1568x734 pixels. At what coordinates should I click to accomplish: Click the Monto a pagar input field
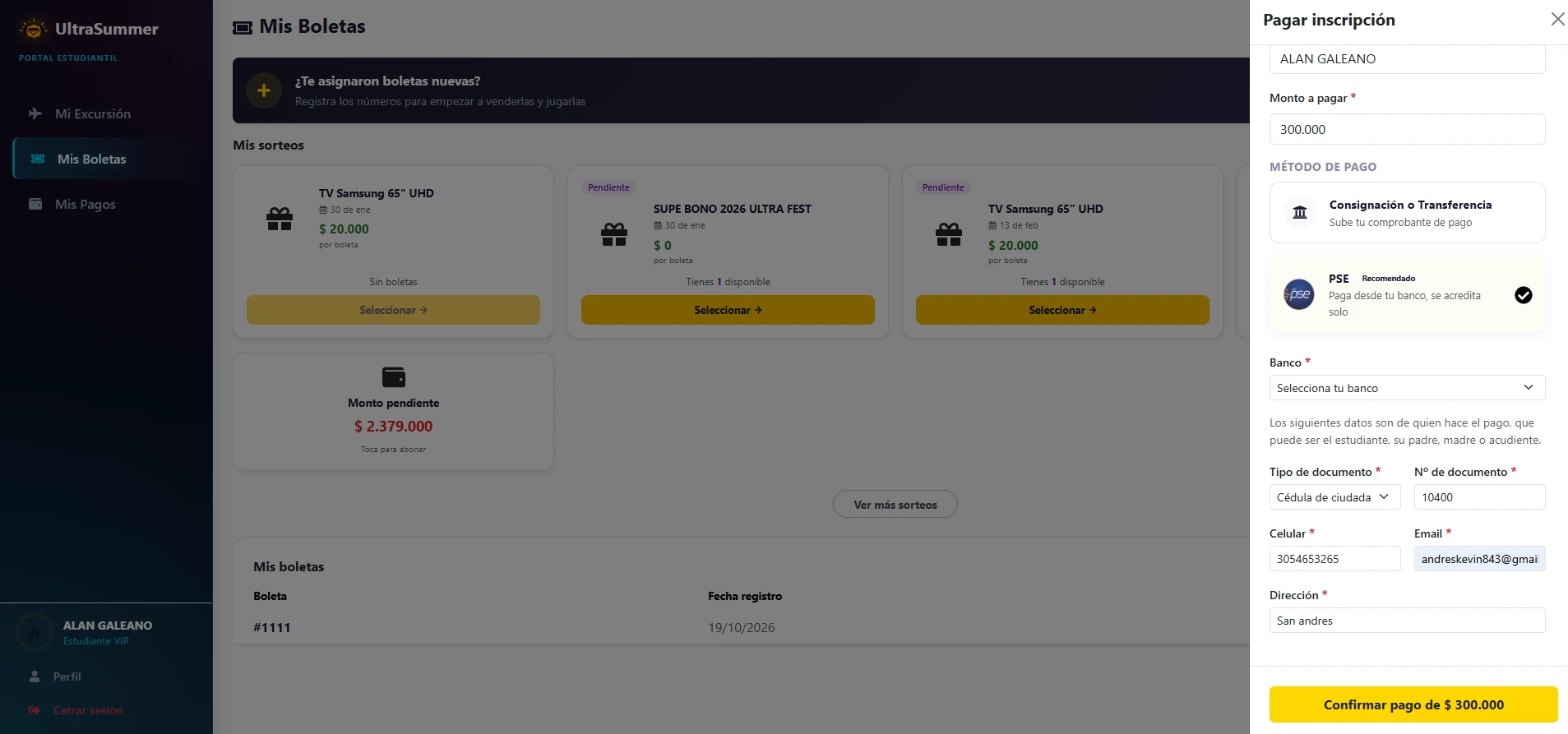point(1407,129)
